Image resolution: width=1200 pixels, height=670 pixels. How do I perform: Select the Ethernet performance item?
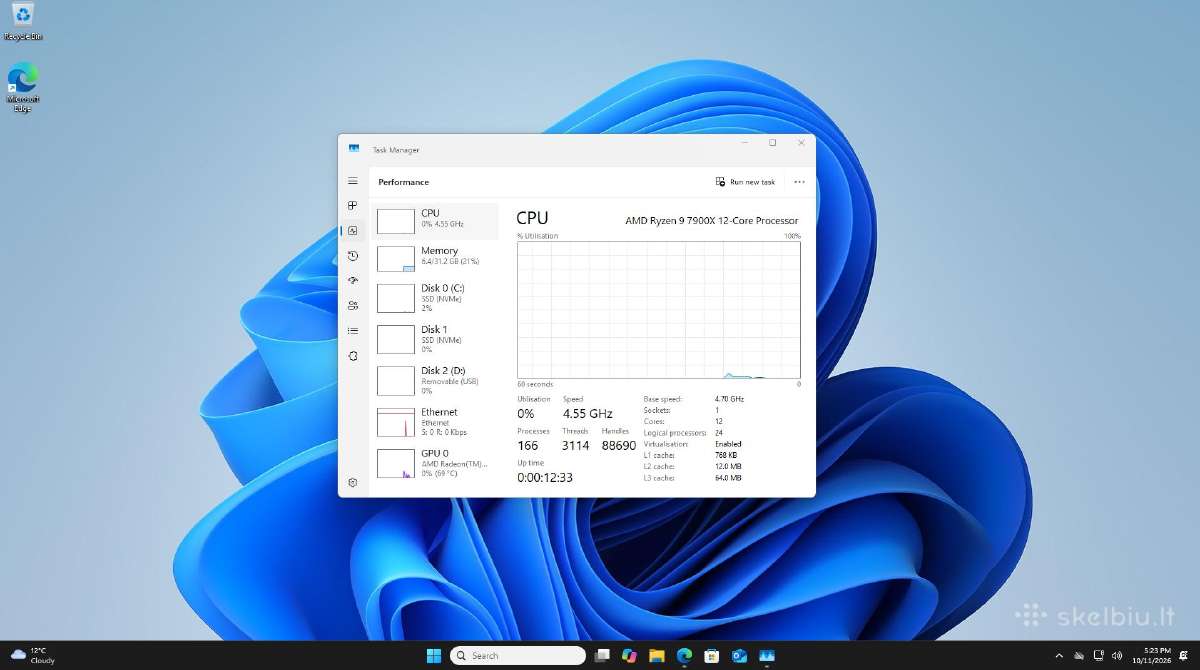[436, 421]
